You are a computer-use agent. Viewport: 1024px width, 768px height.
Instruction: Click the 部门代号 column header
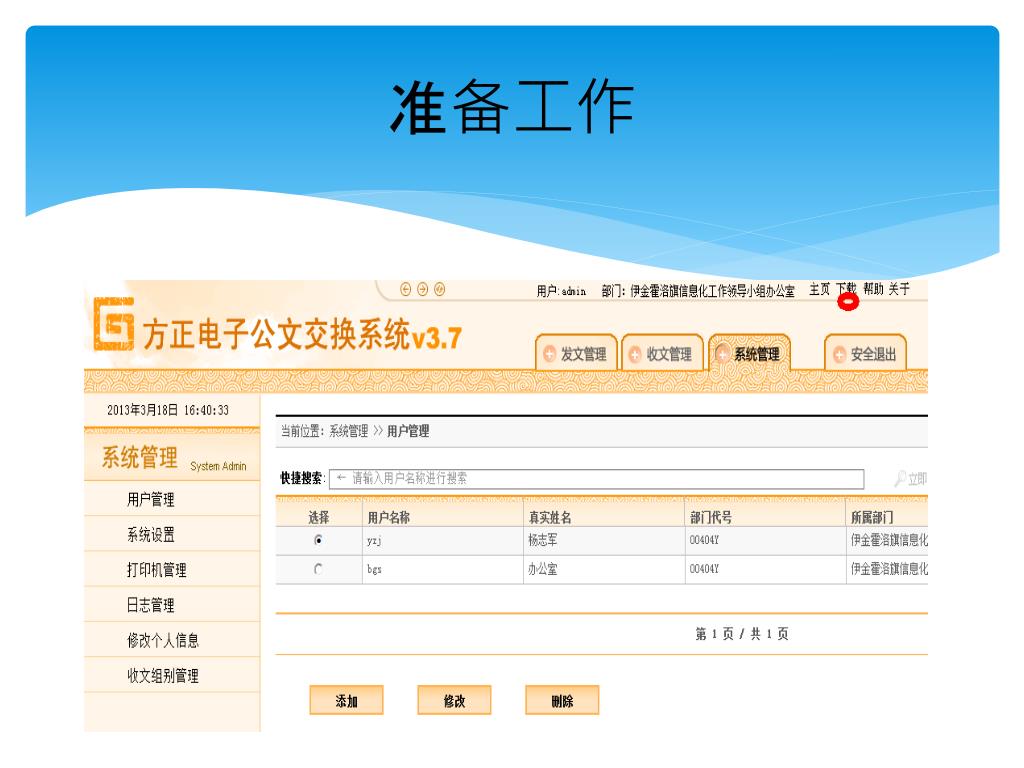(711, 517)
